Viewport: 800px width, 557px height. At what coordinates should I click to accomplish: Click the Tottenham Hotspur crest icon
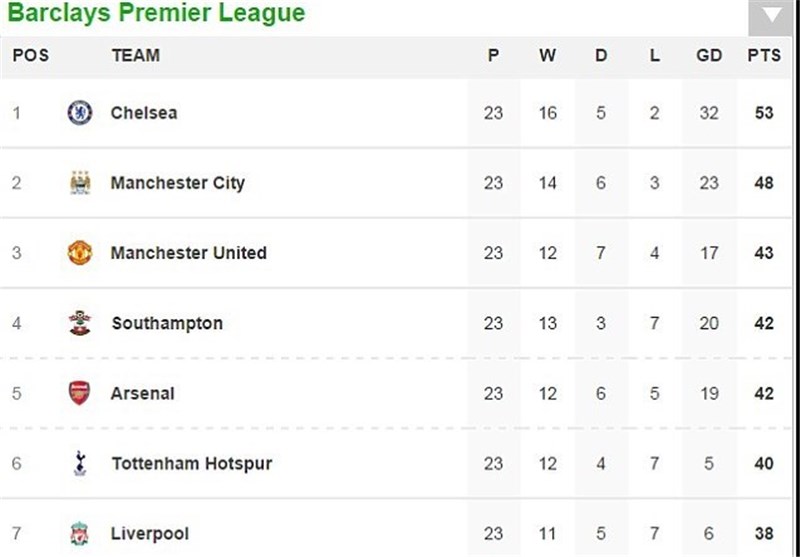(x=80, y=463)
